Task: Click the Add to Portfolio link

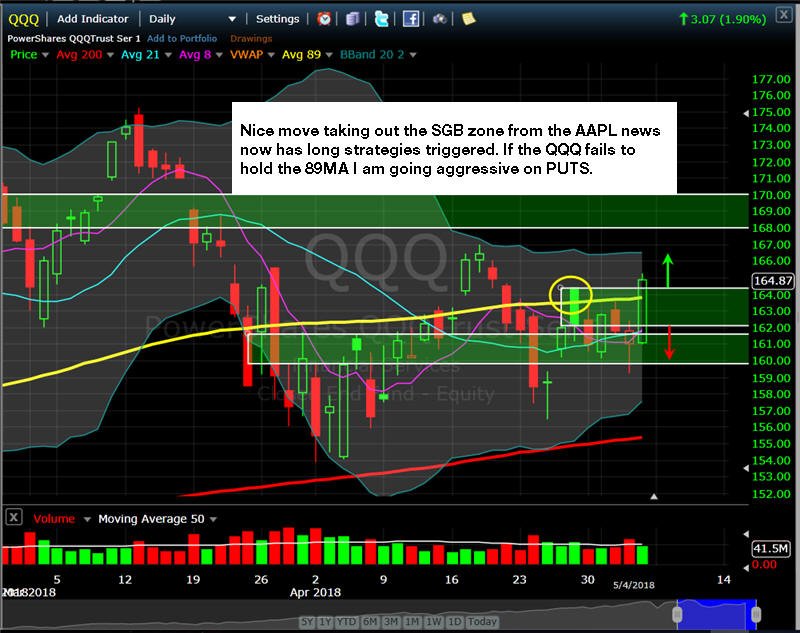Action: point(182,38)
